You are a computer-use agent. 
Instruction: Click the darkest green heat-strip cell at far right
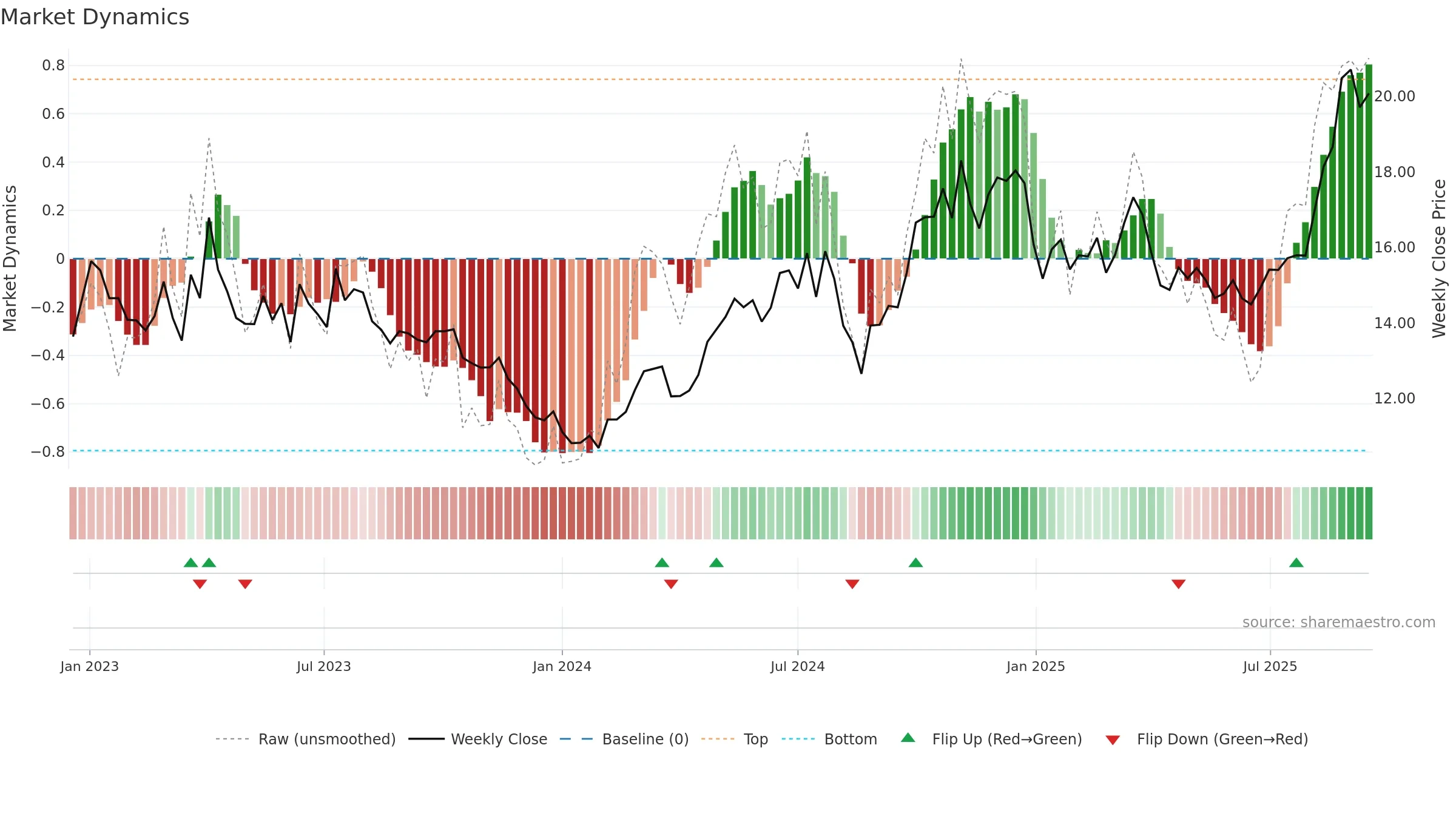[1369, 513]
